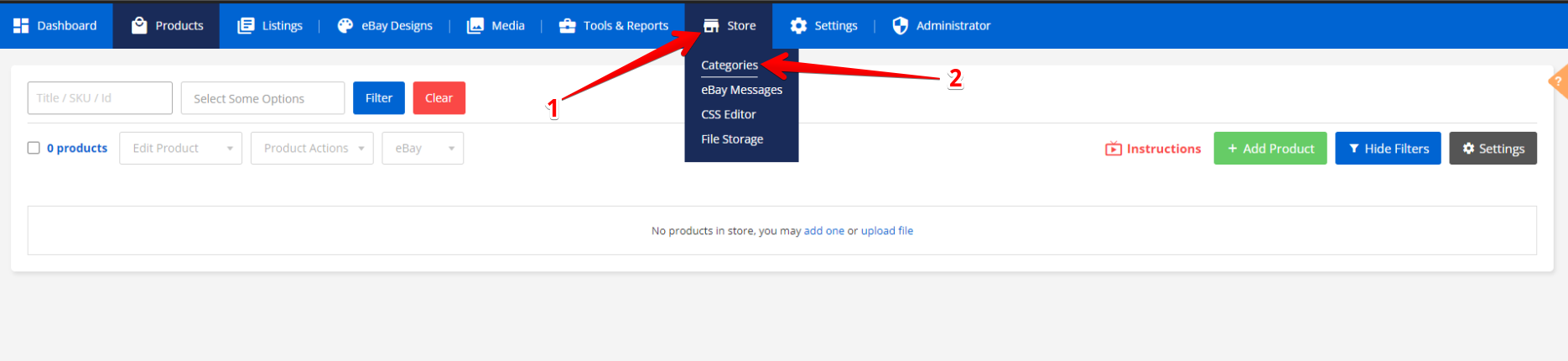
Task: Click the Listings icon in navbar
Action: pyautogui.click(x=246, y=26)
